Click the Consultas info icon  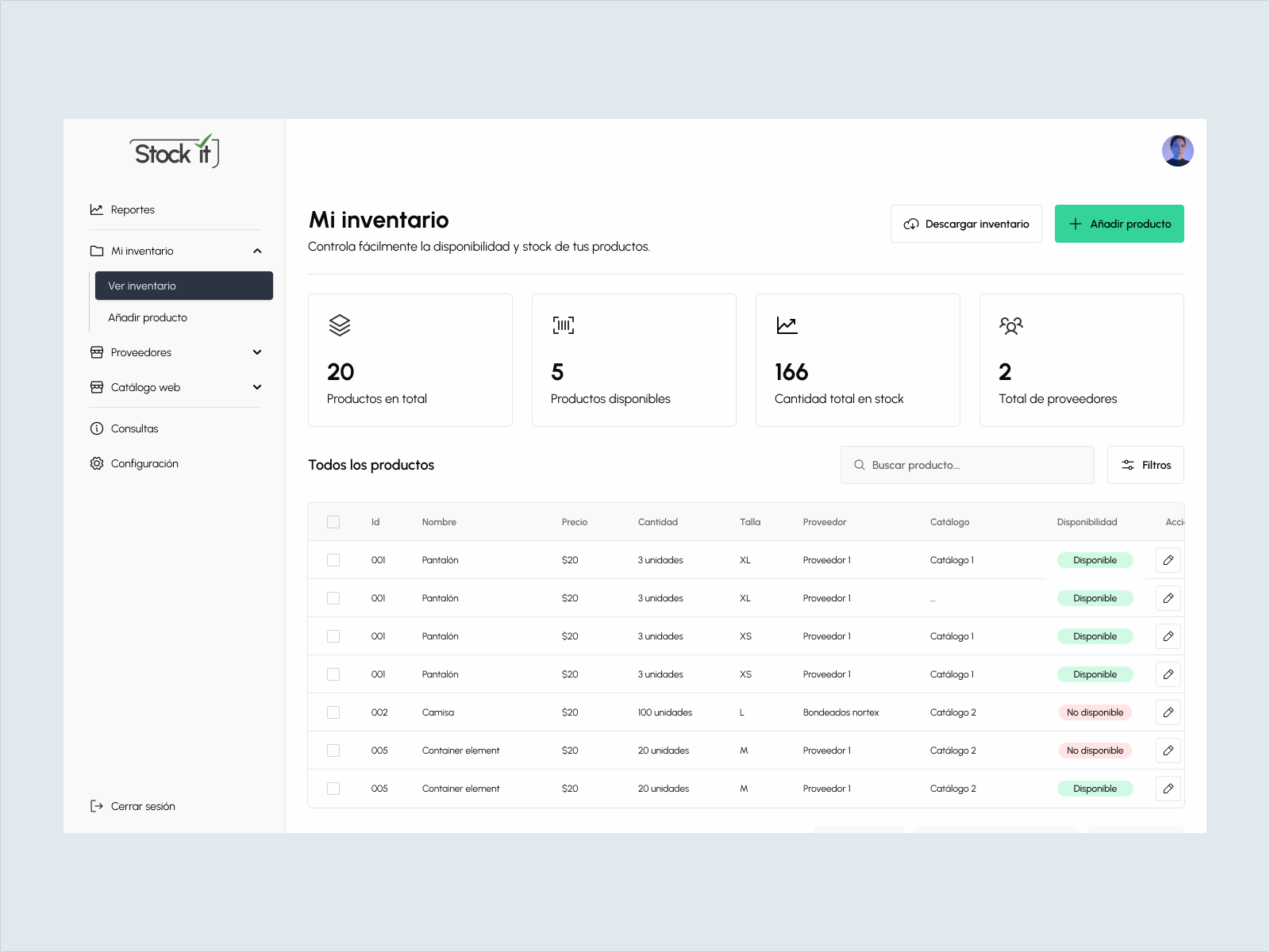click(96, 428)
